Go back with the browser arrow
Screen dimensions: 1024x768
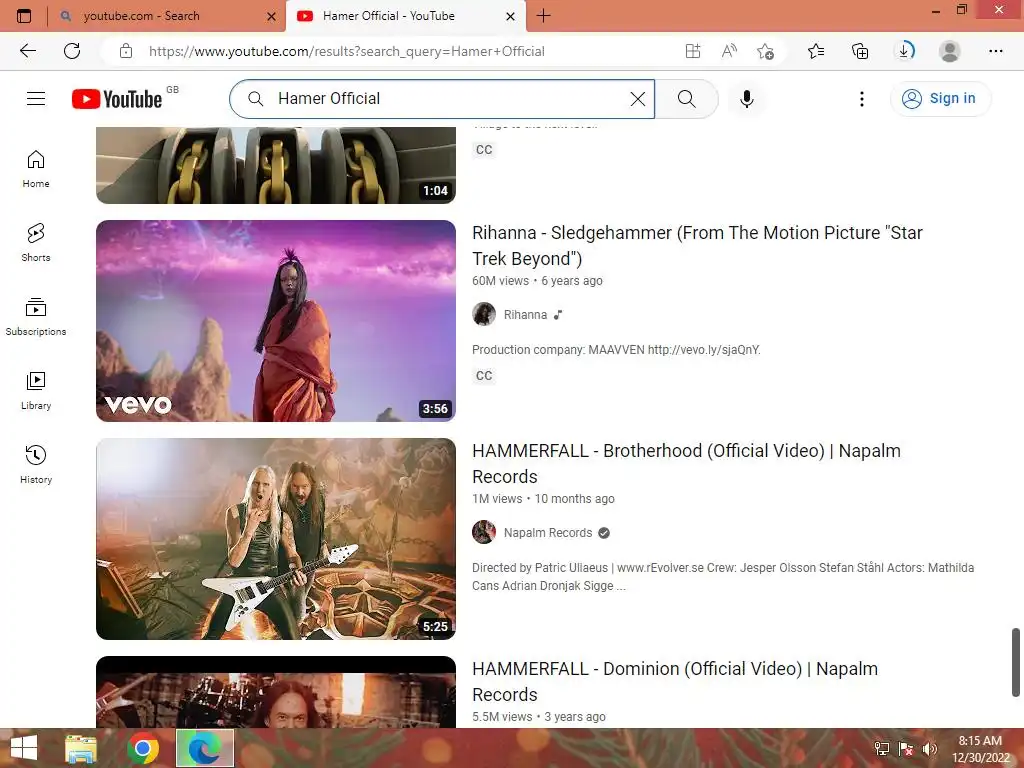pos(28,51)
